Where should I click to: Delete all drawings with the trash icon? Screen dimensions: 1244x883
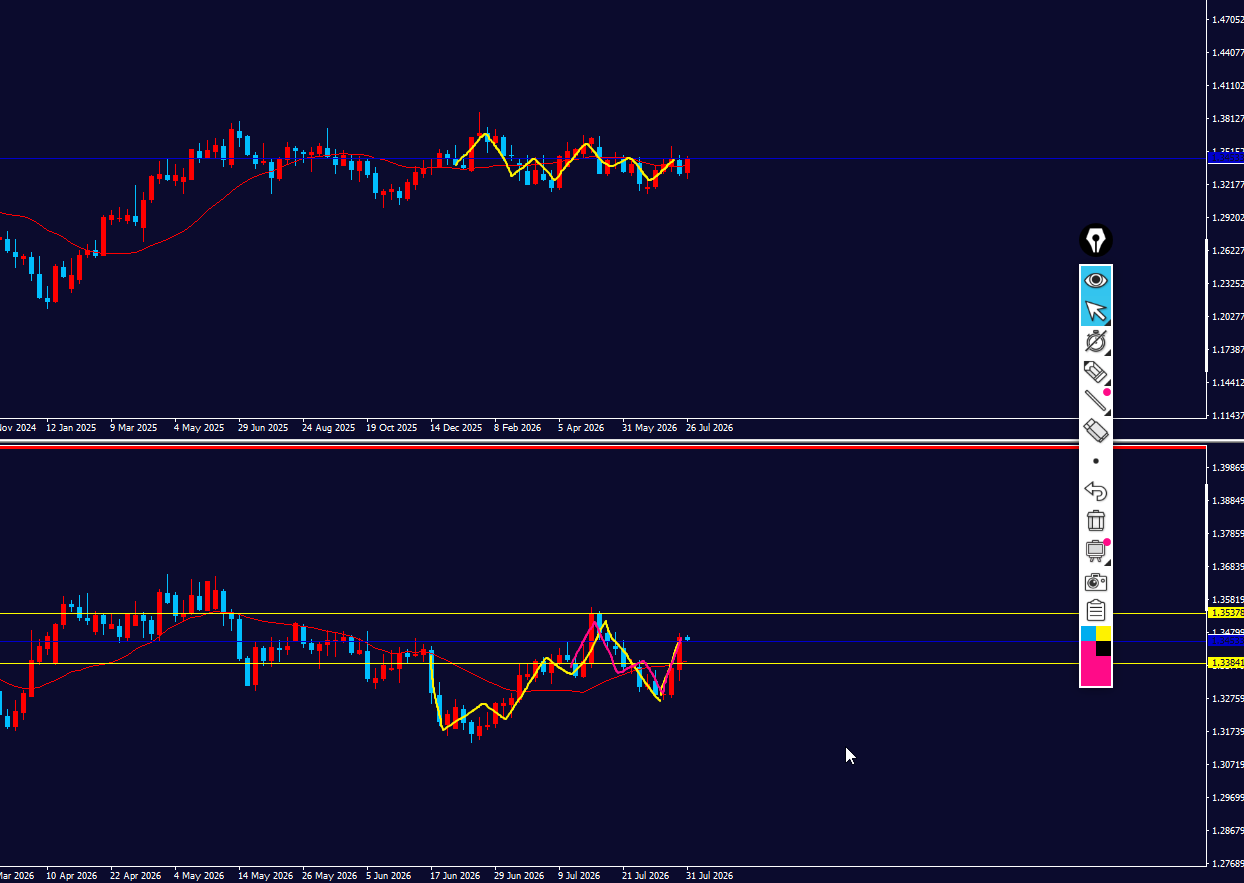click(1096, 521)
